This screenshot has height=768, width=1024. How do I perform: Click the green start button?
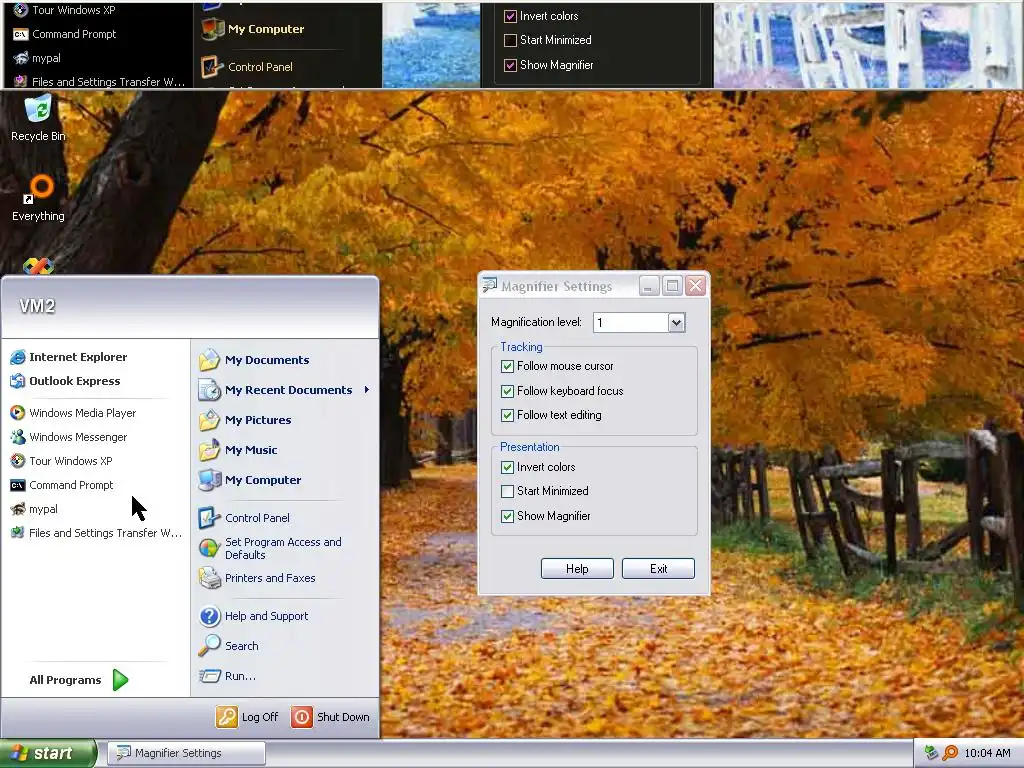point(48,753)
